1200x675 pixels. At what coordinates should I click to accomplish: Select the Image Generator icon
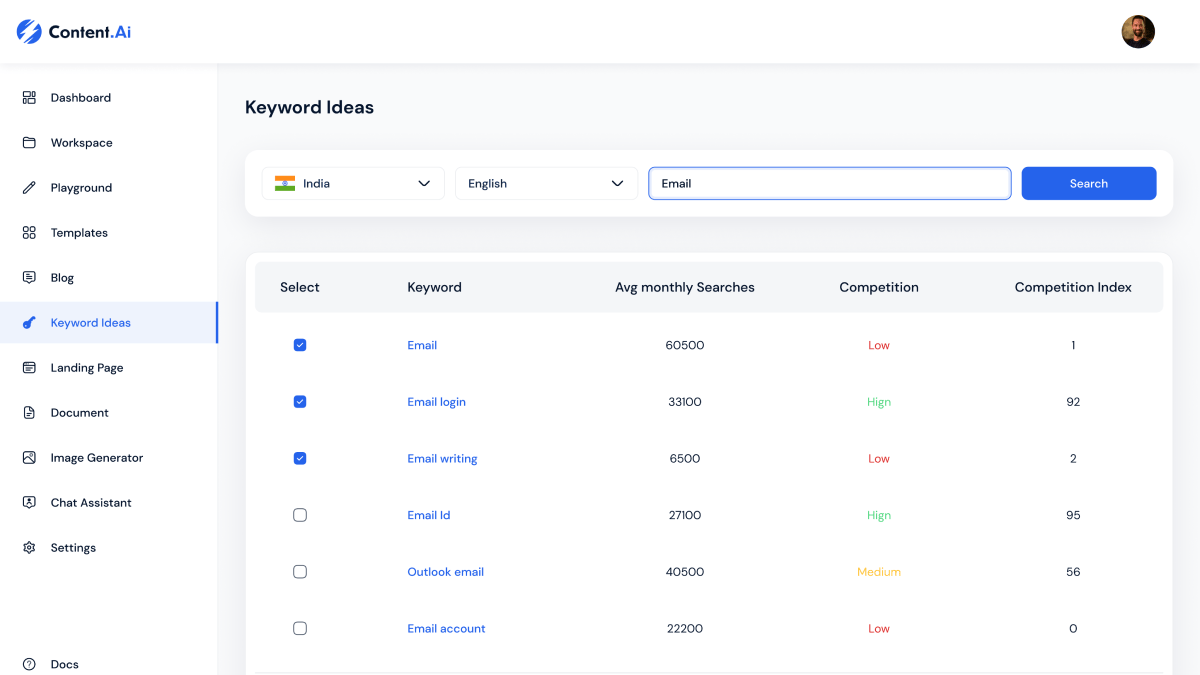28,457
